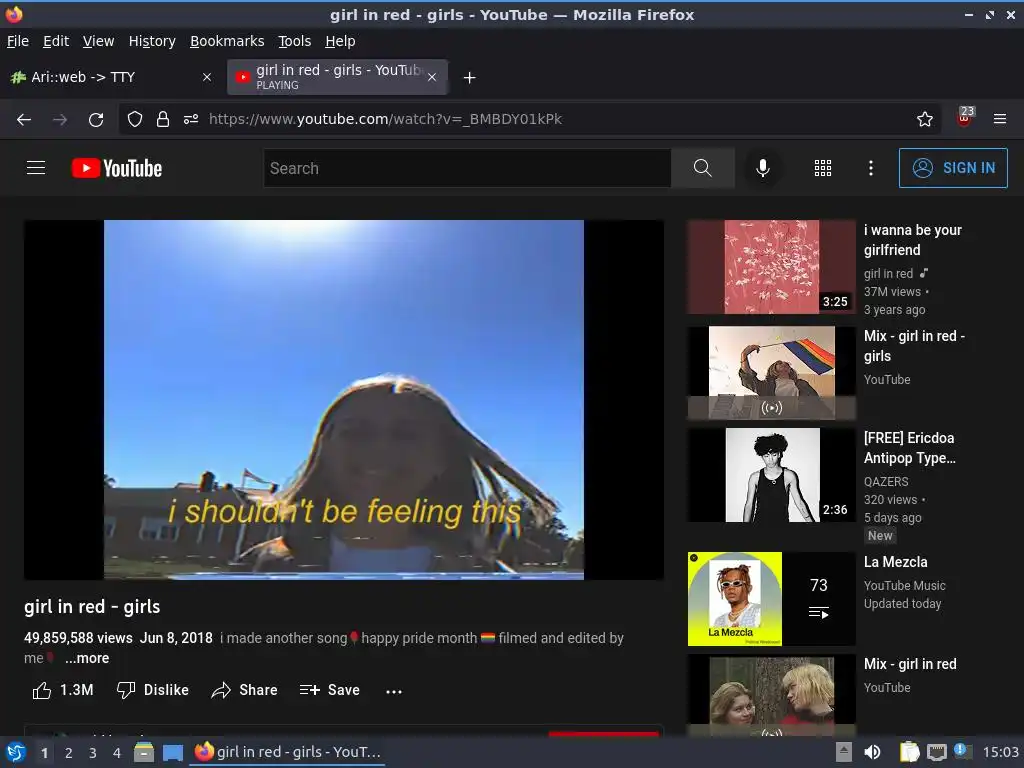
Task: Go back with the browser back arrow
Action: [24, 119]
